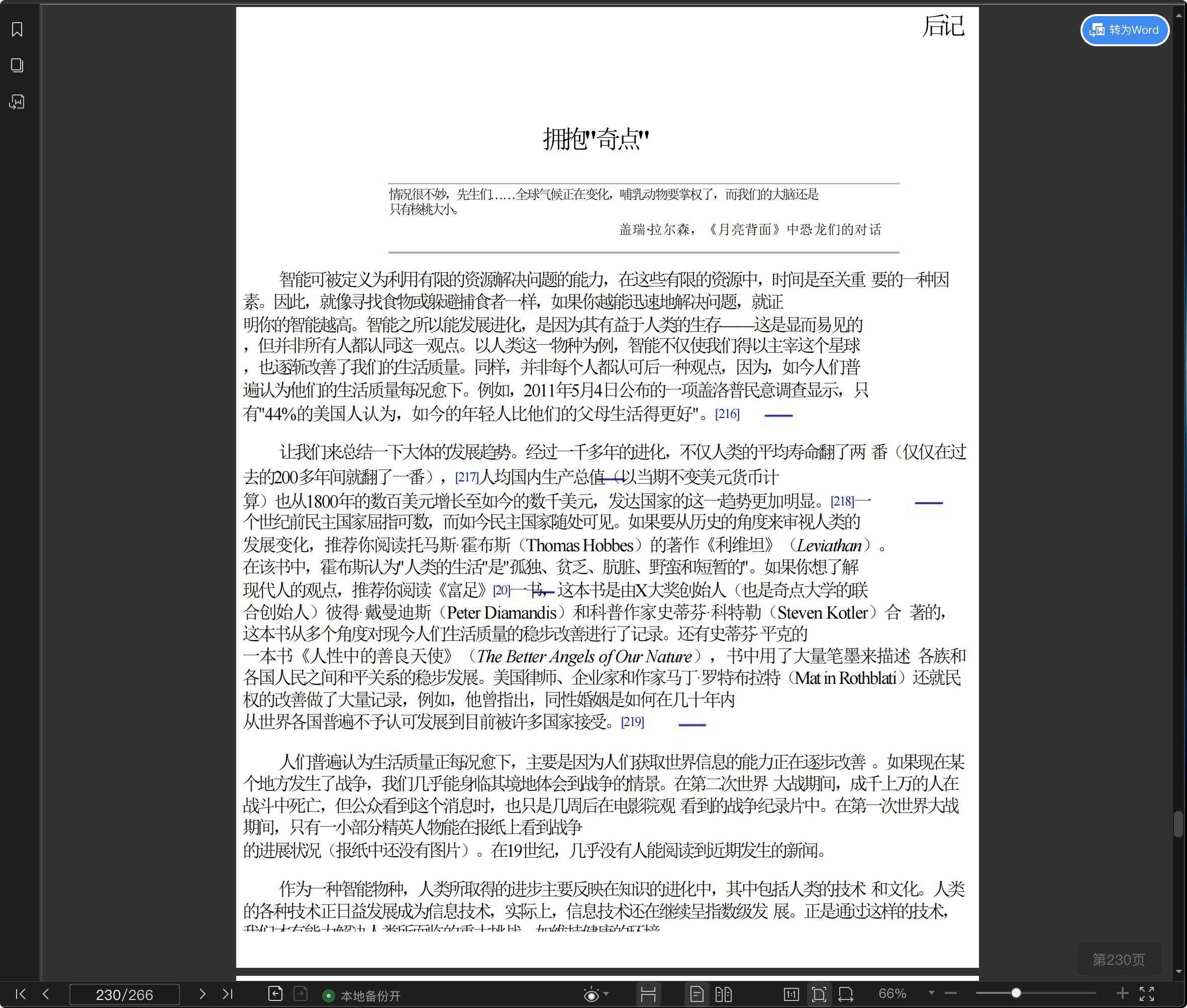The height and width of the screenshot is (1008, 1187).
Task: Open footnote link [216]
Action: (727, 414)
